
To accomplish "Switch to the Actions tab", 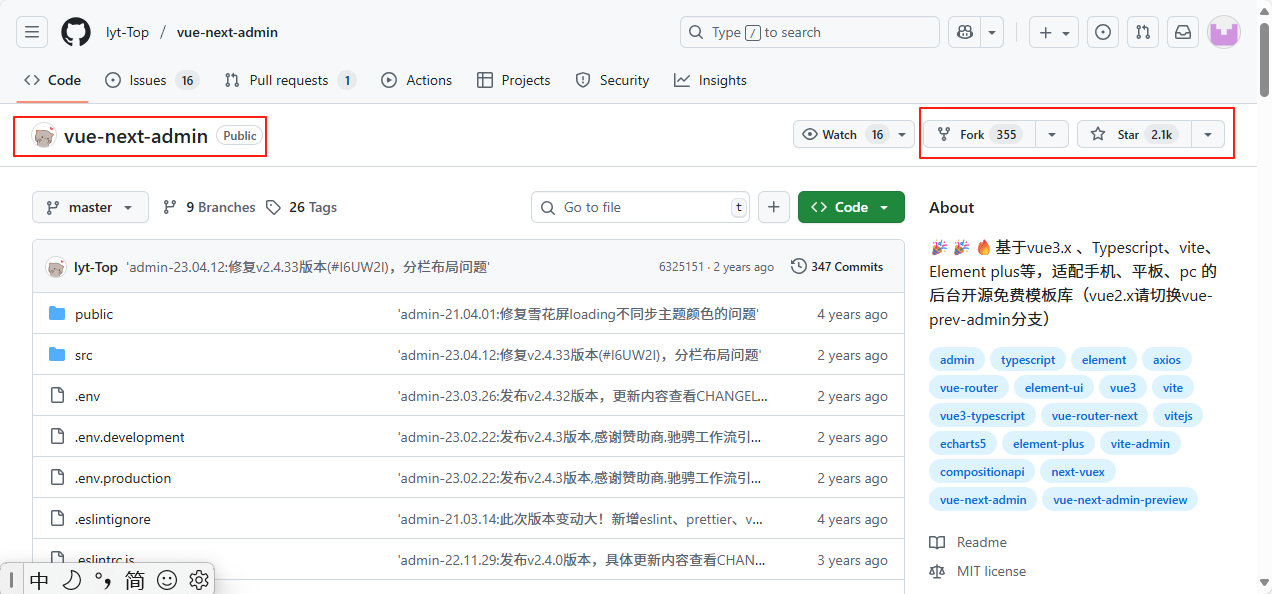I will tap(417, 80).
